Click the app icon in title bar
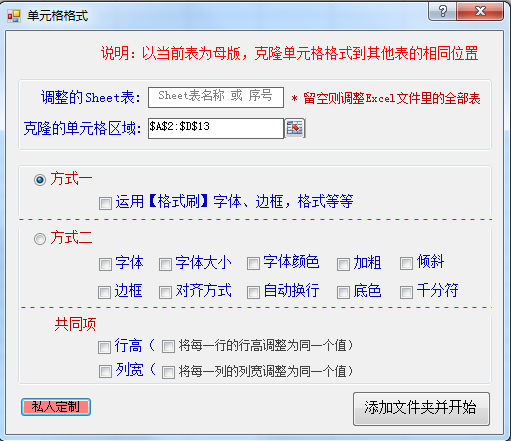The height and width of the screenshot is (441, 511). click(14, 16)
